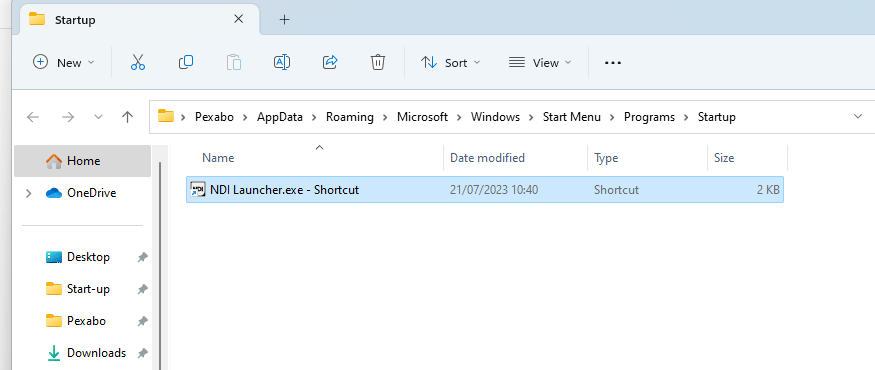Click the pin icon beside Start-up
This screenshot has height=370, width=875.
[x=142, y=289]
